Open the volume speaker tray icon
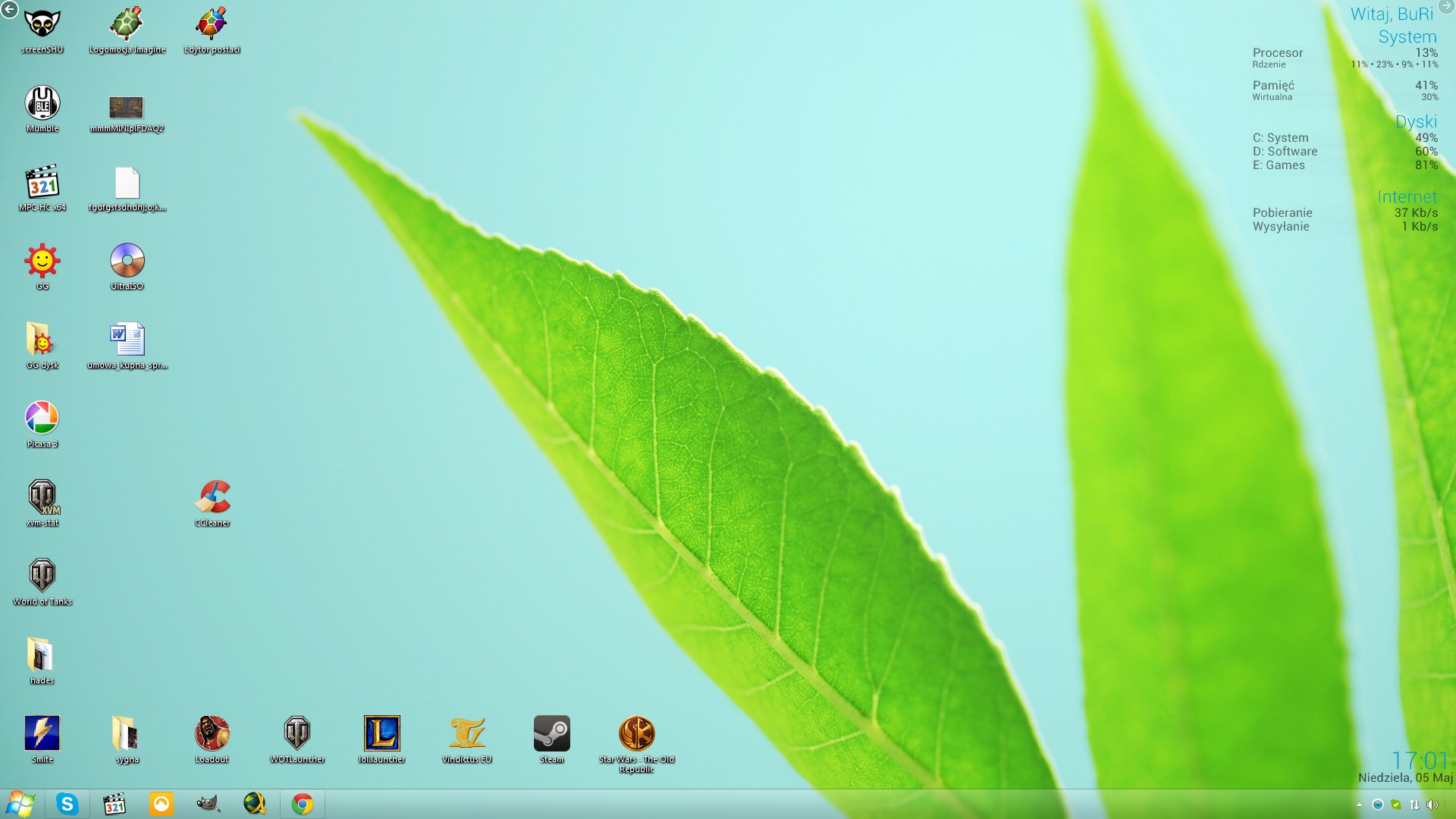Image resolution: width=1456 pixels, height=819 pixels. 1432,805
